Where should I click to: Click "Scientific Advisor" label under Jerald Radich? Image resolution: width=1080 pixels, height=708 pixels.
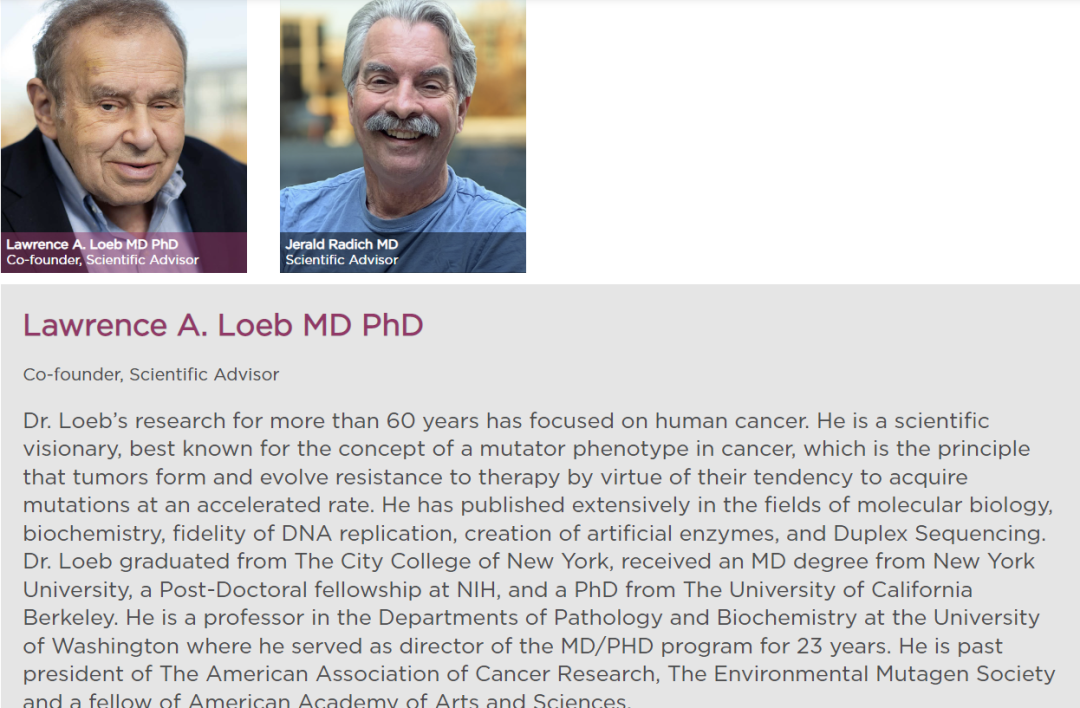pos(341,260)
